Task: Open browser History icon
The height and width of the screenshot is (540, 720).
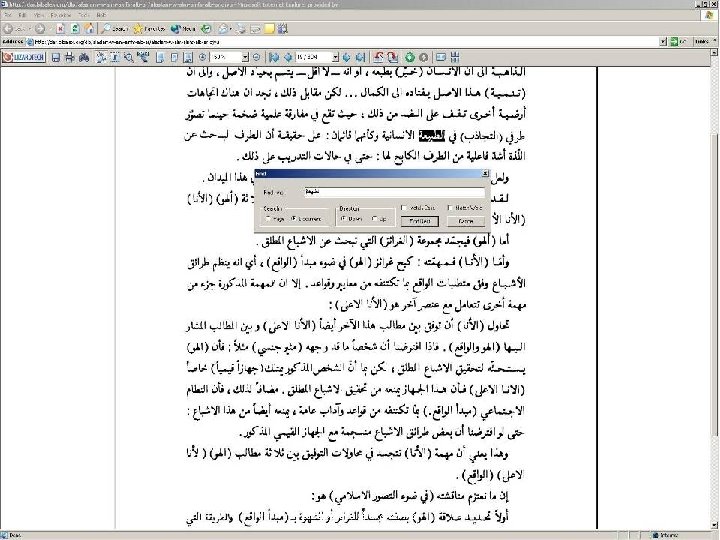Action: (x=207, y=28)
